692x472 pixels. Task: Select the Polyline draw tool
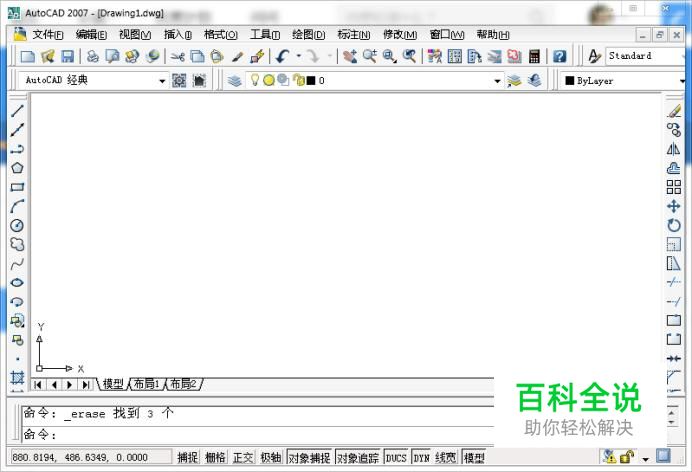17,149
